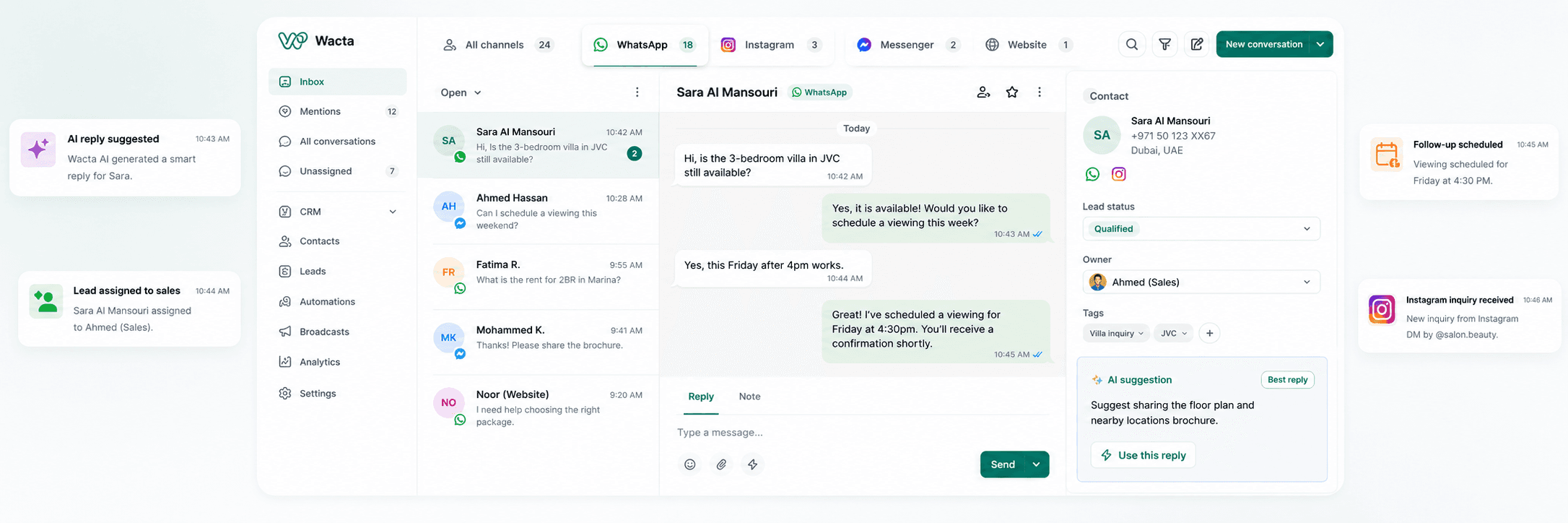Open Owner Ahmed (Sales) dropdown
This screenshot has height=523, width=1568.
pyautogui.click(x=1201, y=282)
